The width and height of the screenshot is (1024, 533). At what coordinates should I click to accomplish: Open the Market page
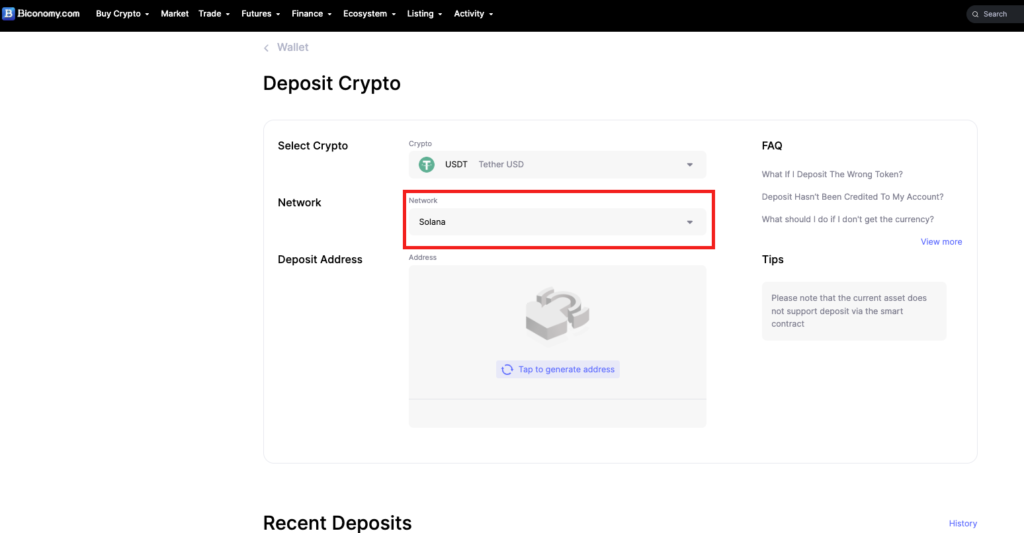(174, 14)
